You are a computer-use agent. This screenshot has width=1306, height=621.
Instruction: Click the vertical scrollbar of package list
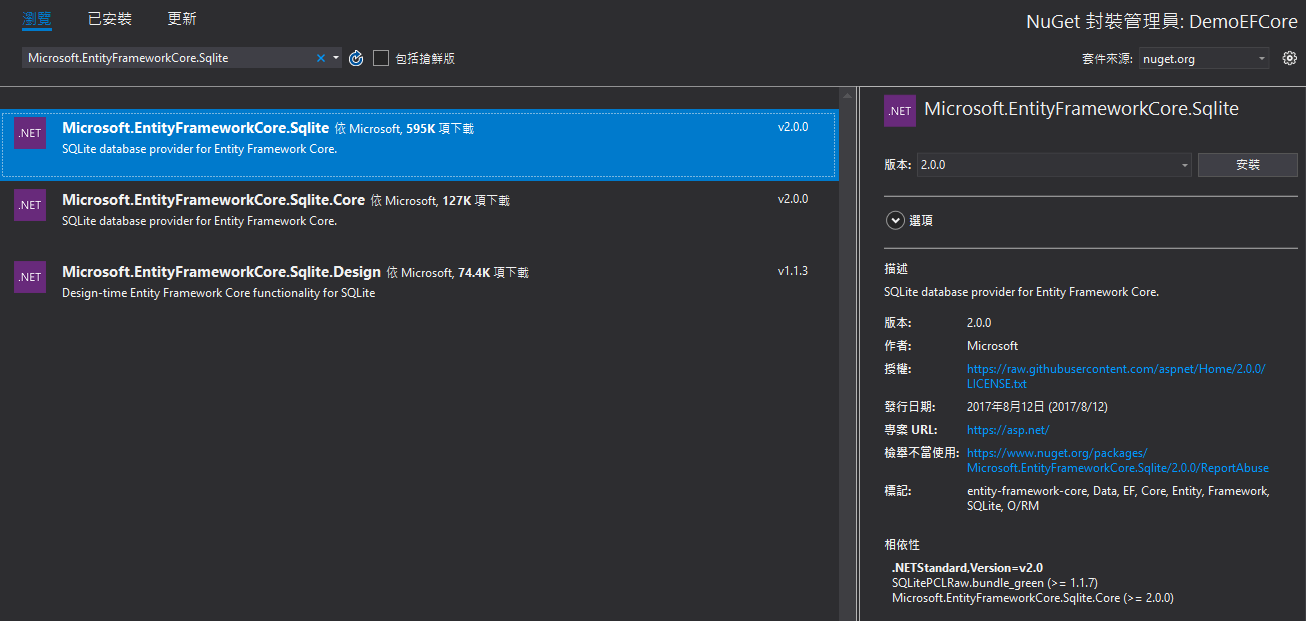point(848,354)
